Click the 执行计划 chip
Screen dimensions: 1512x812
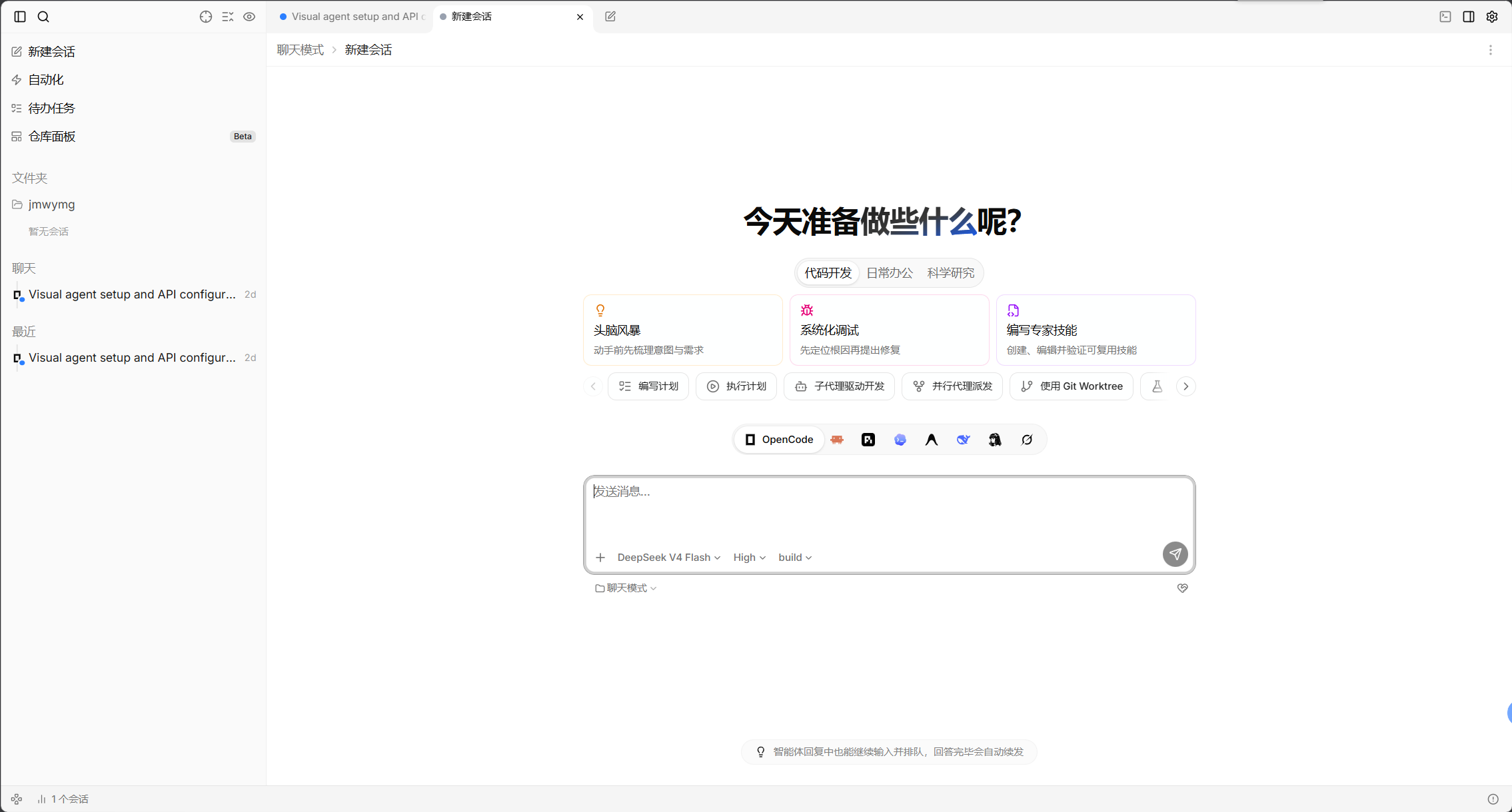(x=736, y=386)
